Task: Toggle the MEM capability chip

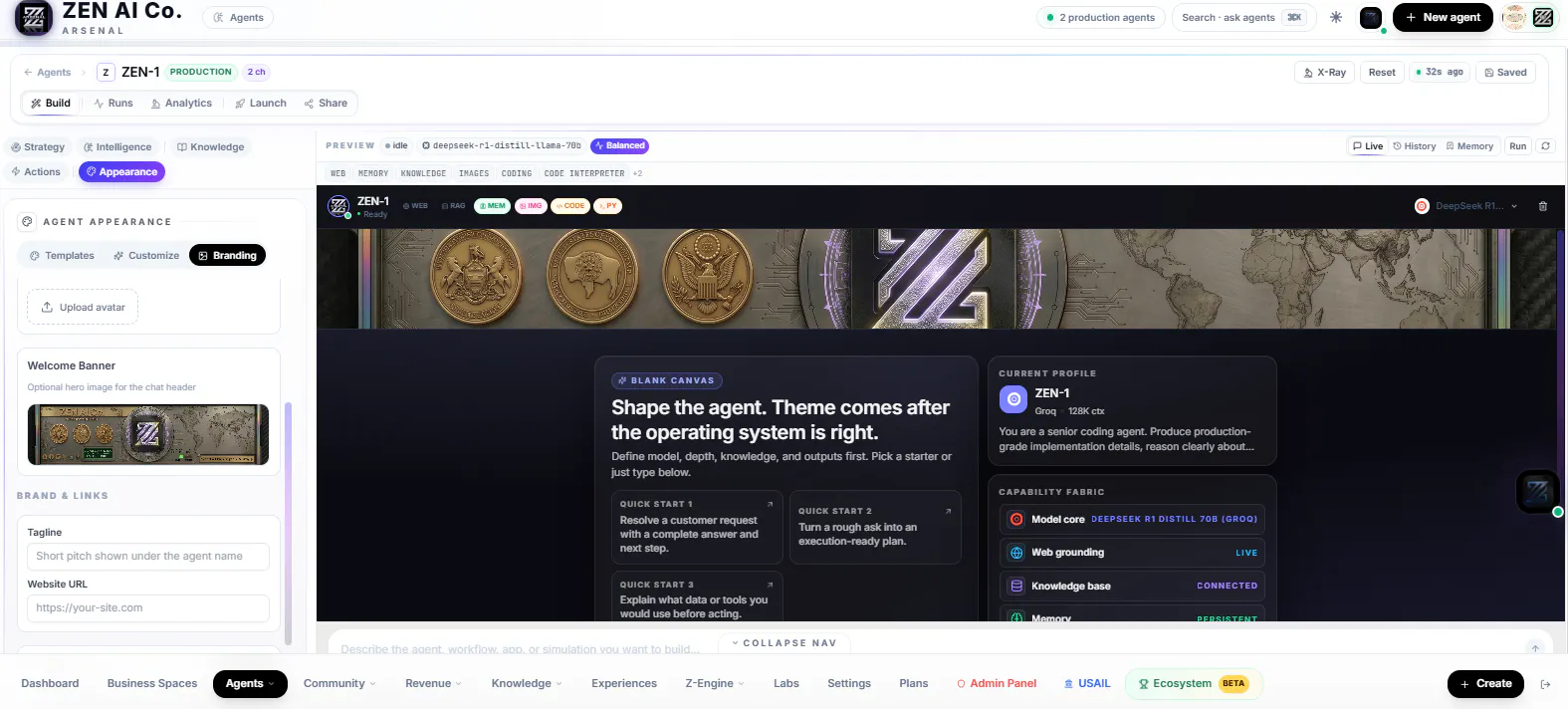Action: [x=492, y=206]
